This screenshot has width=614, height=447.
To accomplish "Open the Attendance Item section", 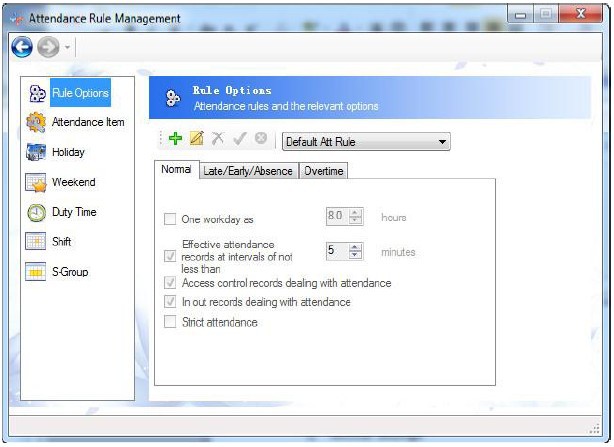I will (x=75, y=122).
